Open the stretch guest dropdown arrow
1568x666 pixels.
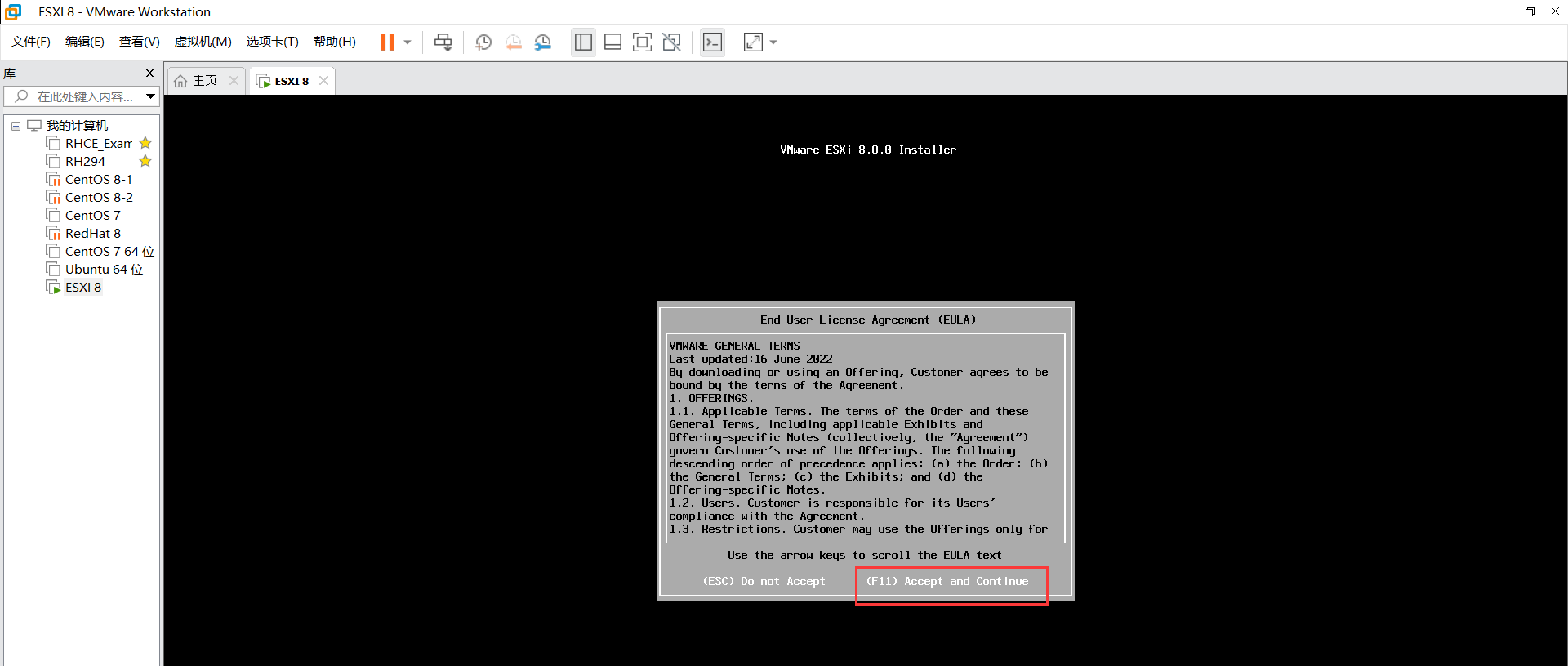pyautogui.click(x=773, y=42)
